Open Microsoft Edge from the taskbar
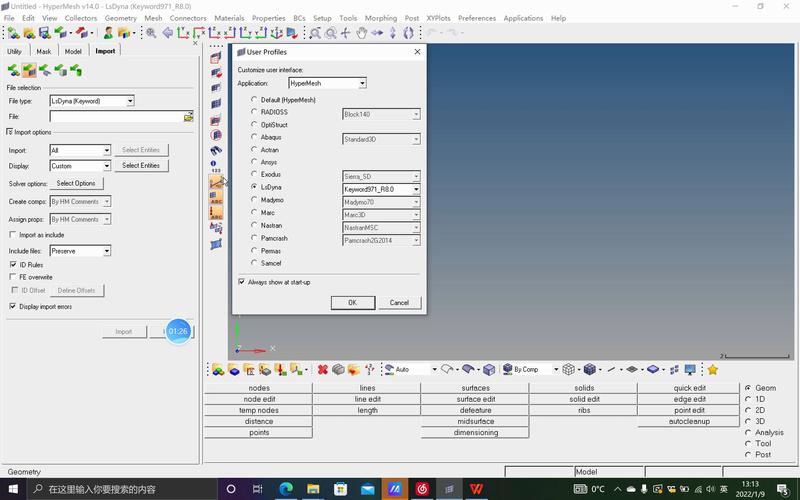Image resolution: width=800 pixels, height=500 pixels. (286, 489)
